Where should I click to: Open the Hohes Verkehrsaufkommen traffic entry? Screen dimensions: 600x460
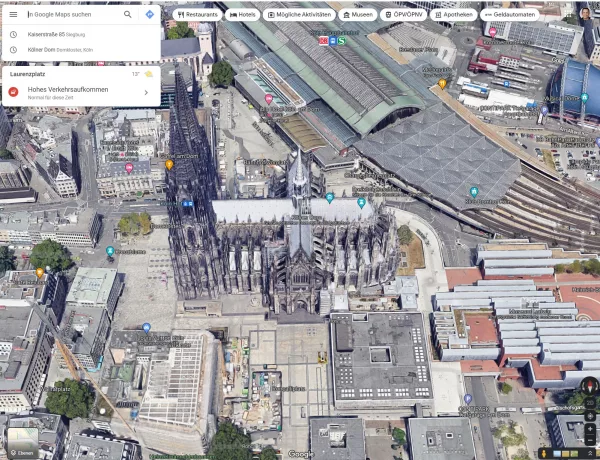(81, 93)
